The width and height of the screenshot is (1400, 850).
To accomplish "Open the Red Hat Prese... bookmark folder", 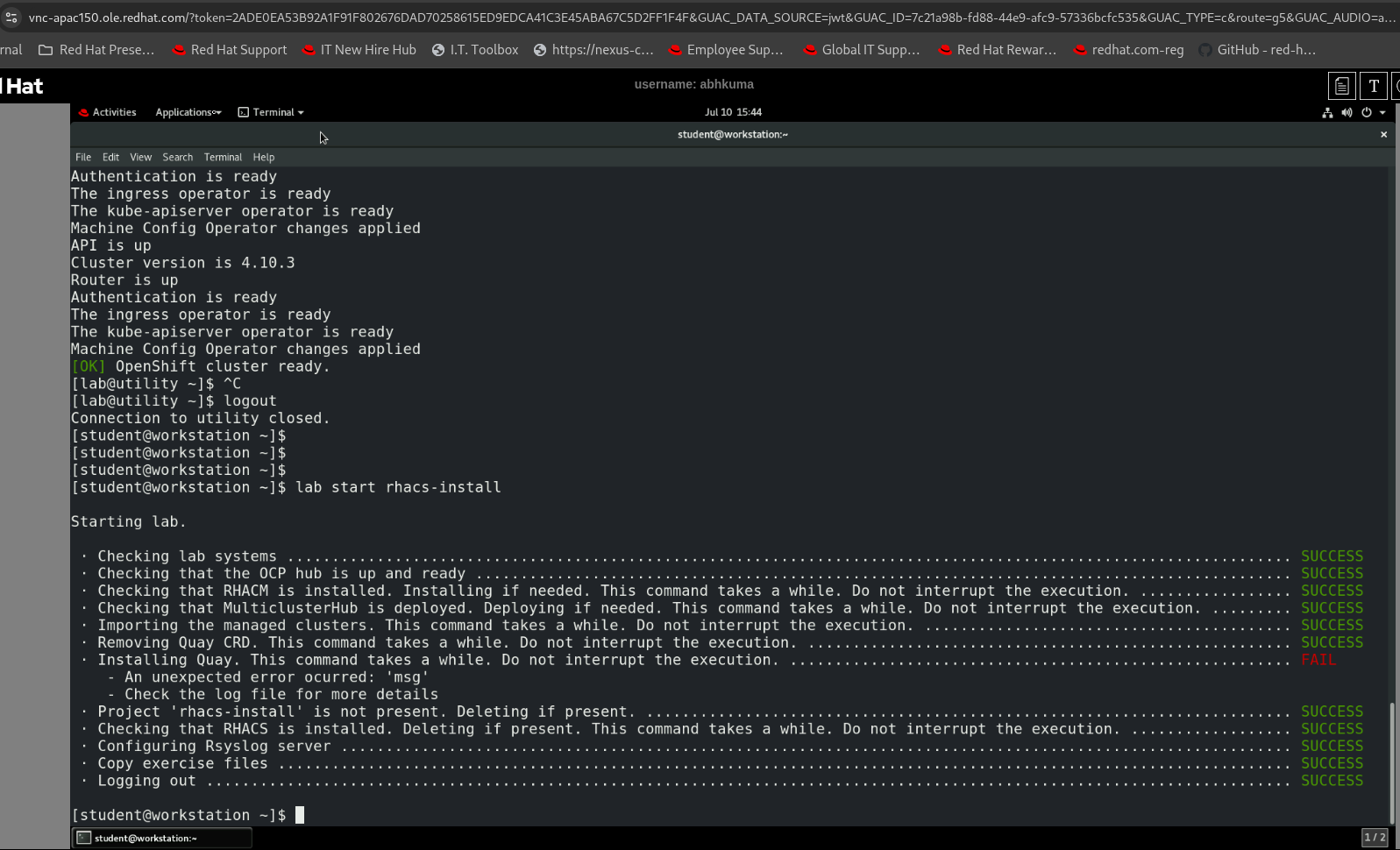I will (96, 50).
